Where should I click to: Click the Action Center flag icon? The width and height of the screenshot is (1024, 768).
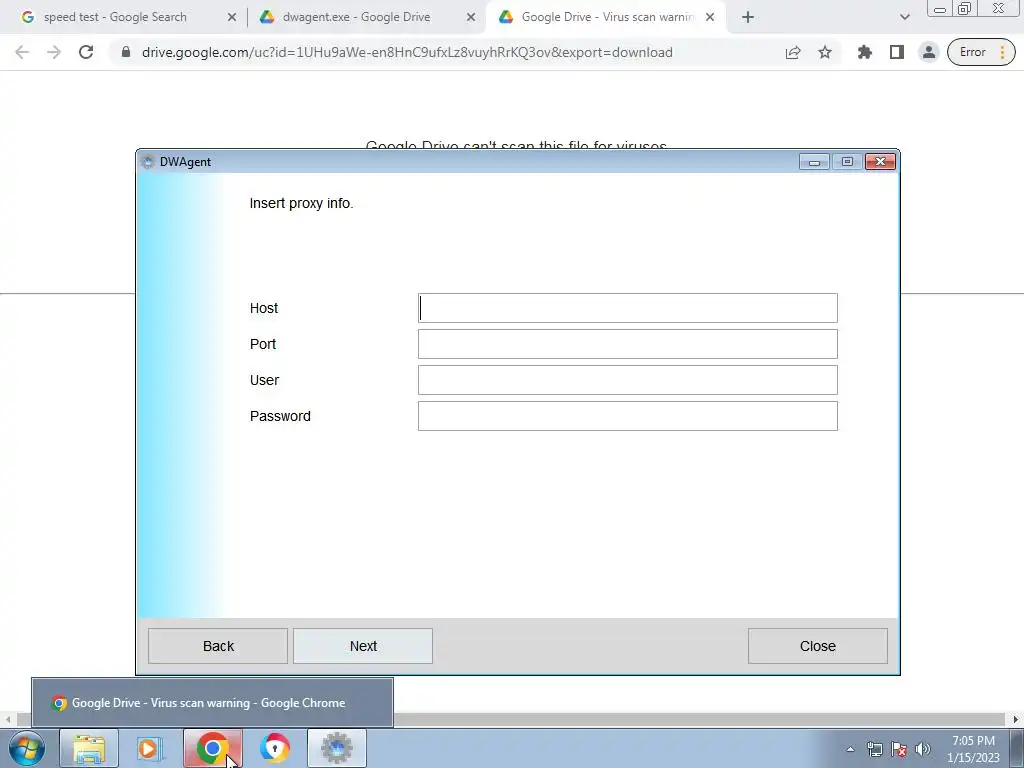pos(899,749)
